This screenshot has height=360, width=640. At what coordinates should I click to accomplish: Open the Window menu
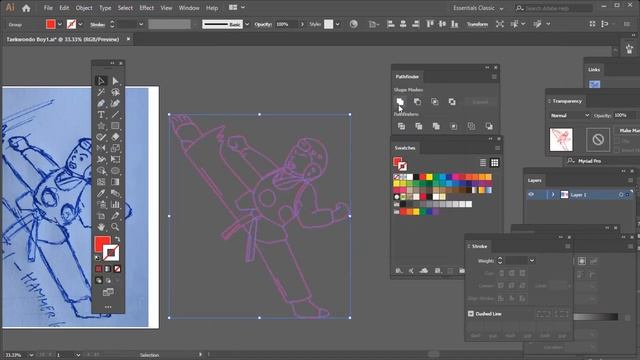click(189, 8)
